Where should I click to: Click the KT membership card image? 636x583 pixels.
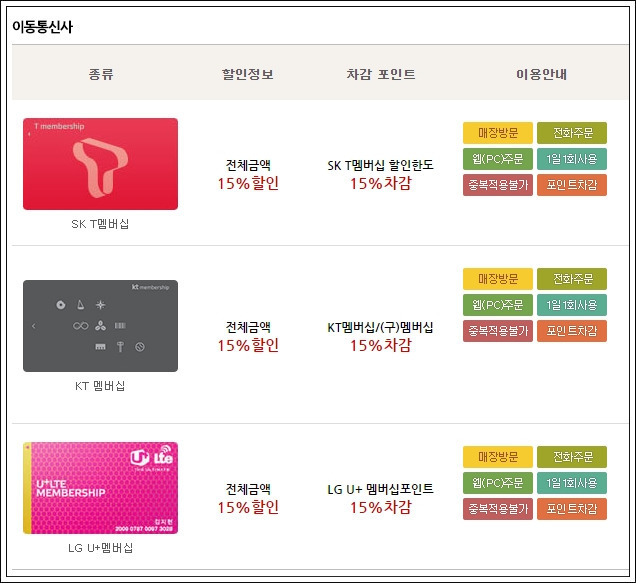100,326
